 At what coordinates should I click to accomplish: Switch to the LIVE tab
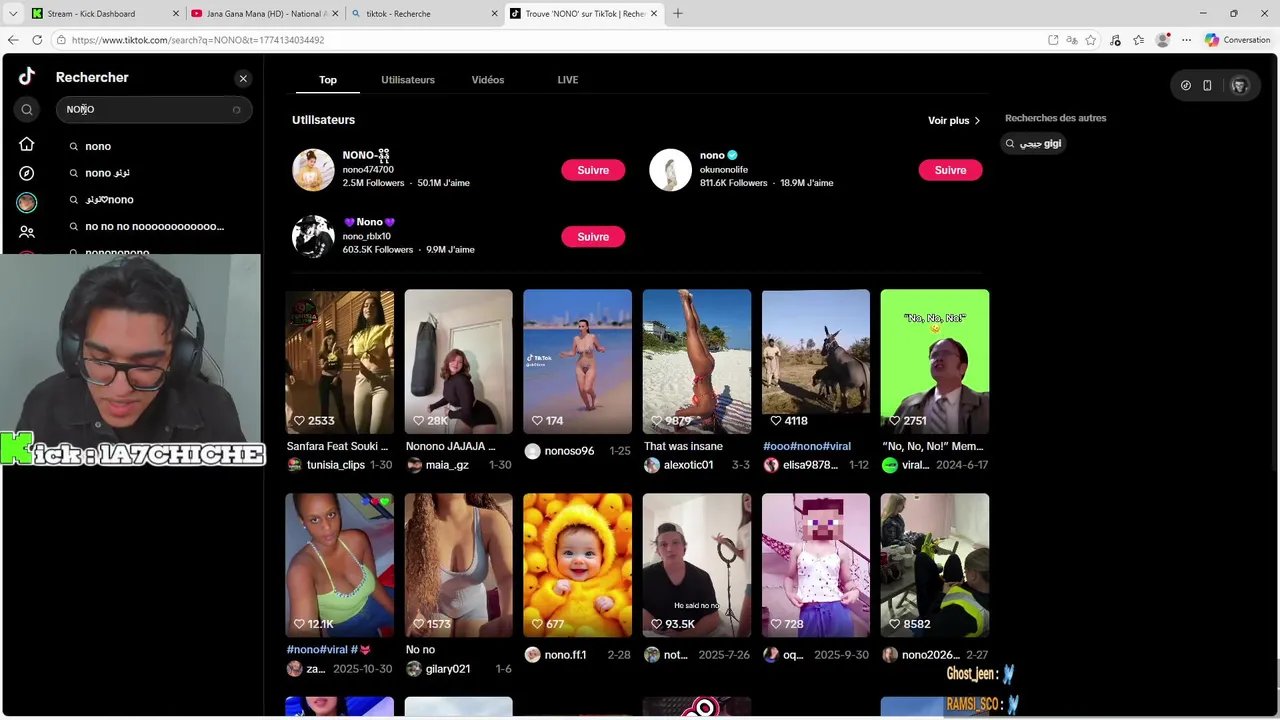(568, 80)
